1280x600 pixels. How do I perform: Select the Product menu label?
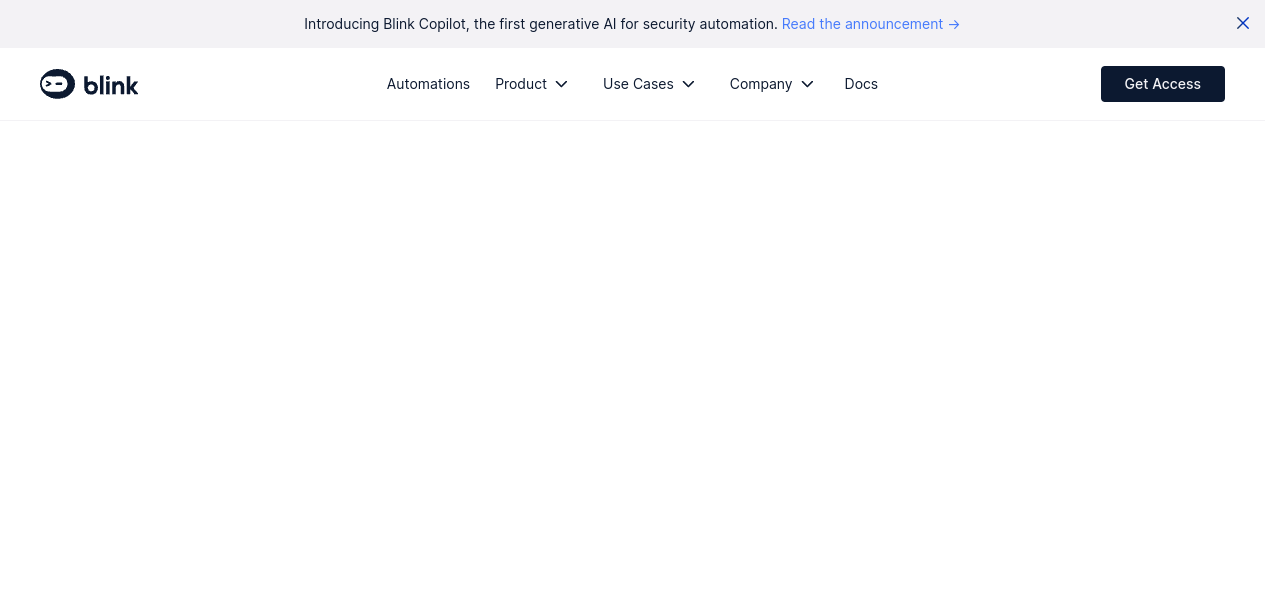[521, 84]
